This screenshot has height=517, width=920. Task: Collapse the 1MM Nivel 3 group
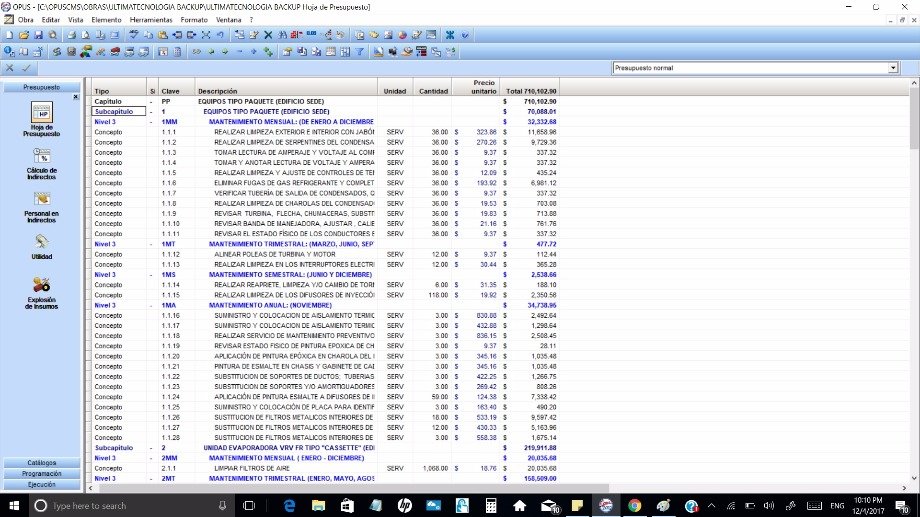click(152, 122)
